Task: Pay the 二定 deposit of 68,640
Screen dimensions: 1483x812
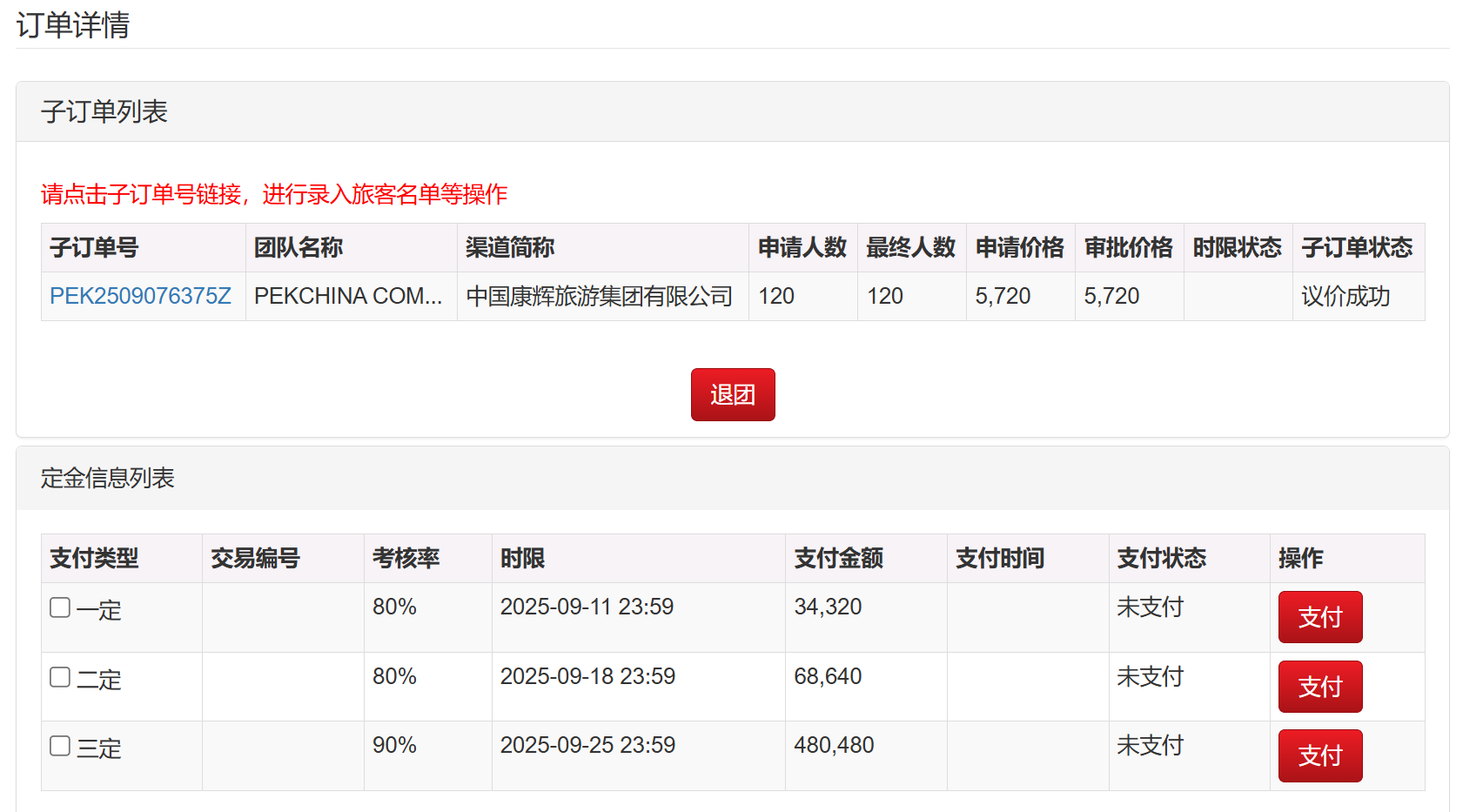Action: 1319,687
